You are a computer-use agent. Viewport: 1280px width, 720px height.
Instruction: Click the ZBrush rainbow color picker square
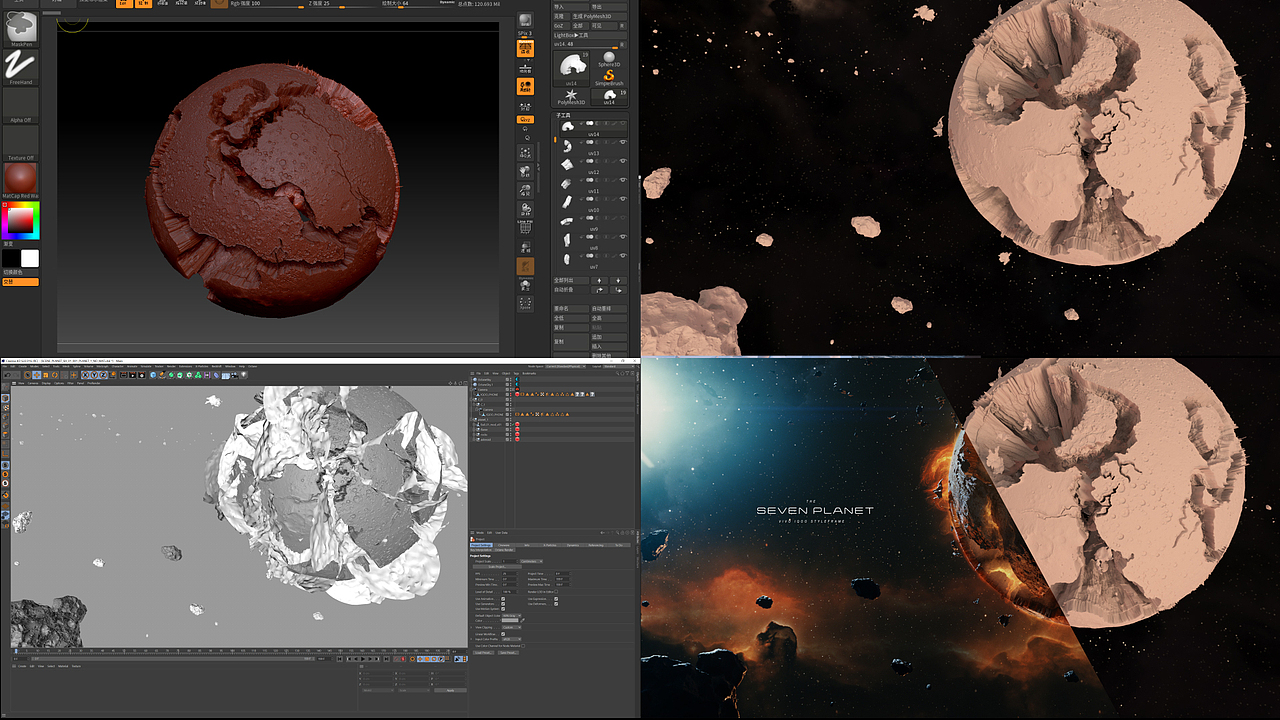point(20,220)
